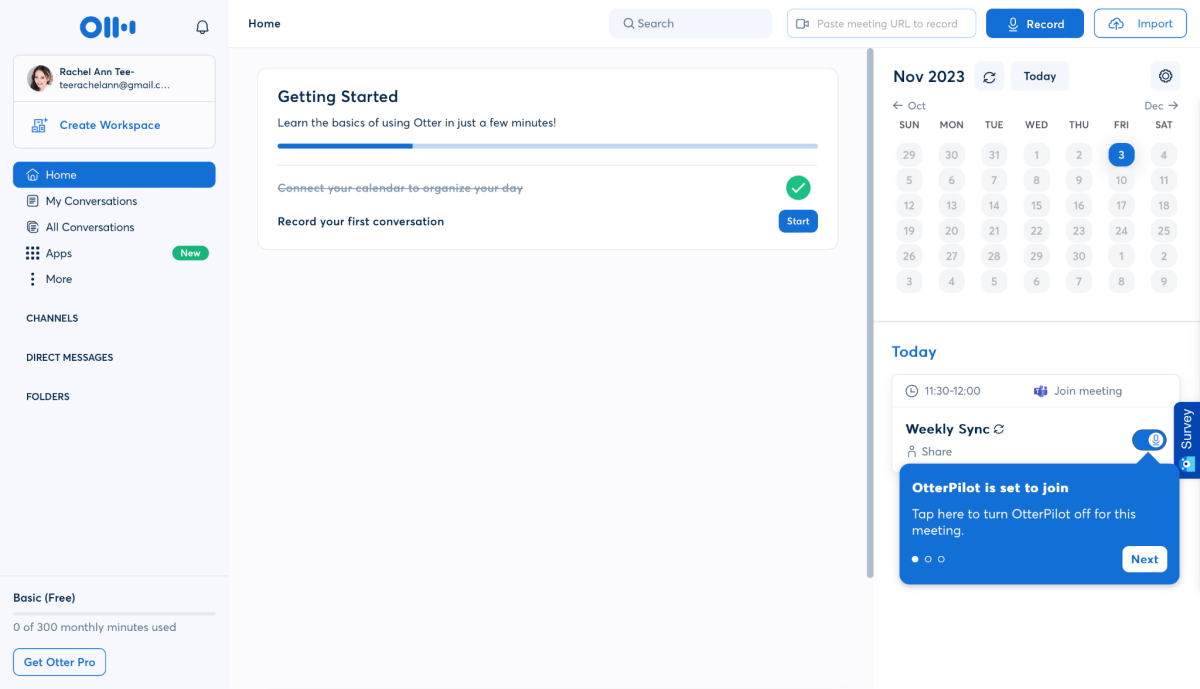
Task: Click the recurring icon beside Weekly Sync
Action: (998, 429)
